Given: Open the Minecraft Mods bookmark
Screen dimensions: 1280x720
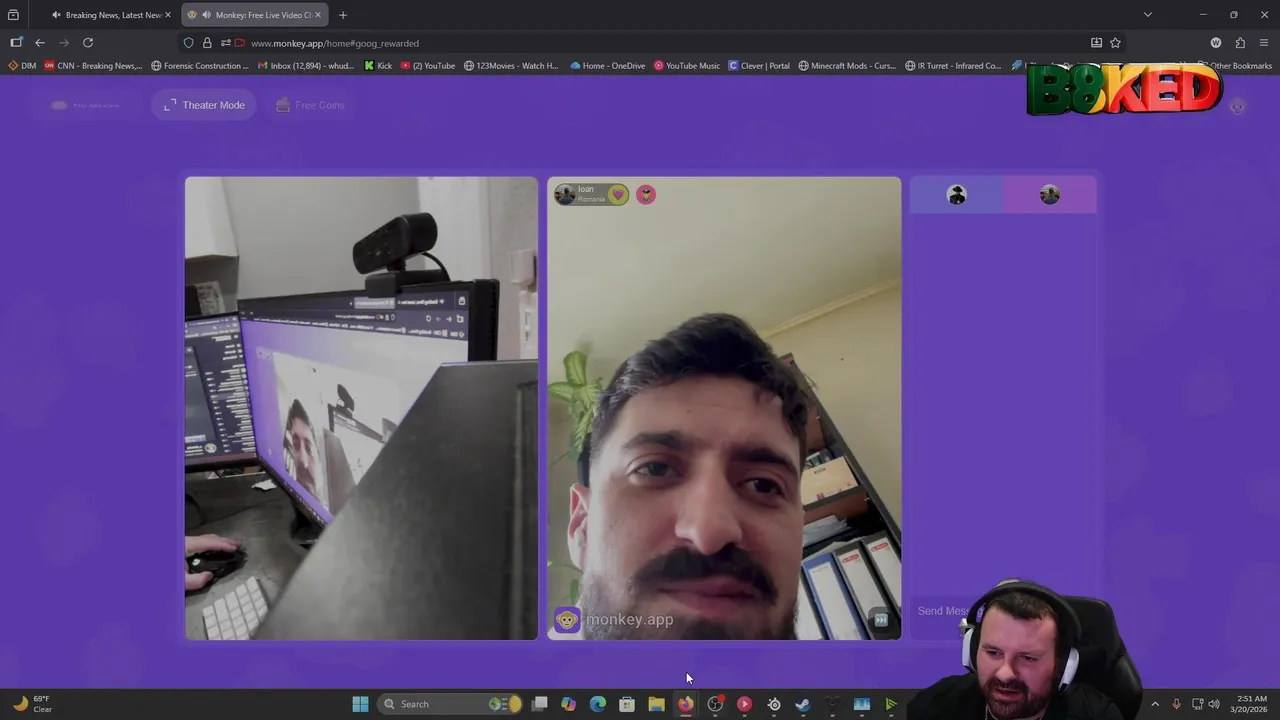Looking at the screenshot, I should (x=847, y=66).
